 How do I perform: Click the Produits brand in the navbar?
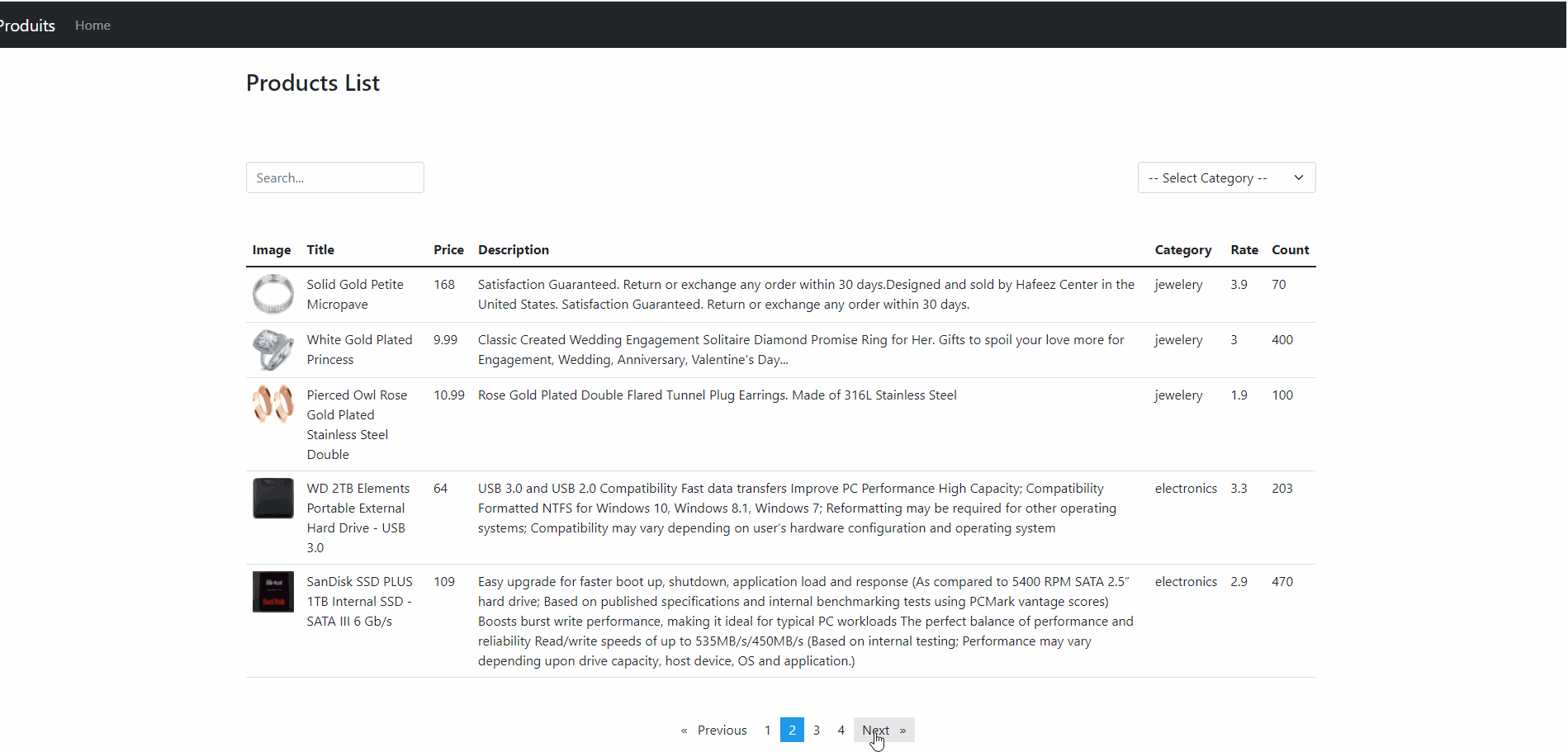coord(26,25)
